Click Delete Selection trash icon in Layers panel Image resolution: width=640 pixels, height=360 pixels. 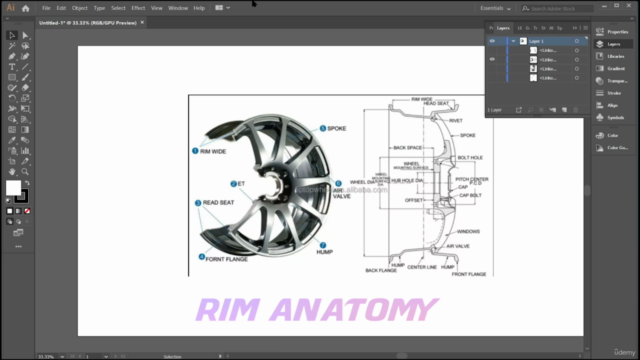[576, 110]
